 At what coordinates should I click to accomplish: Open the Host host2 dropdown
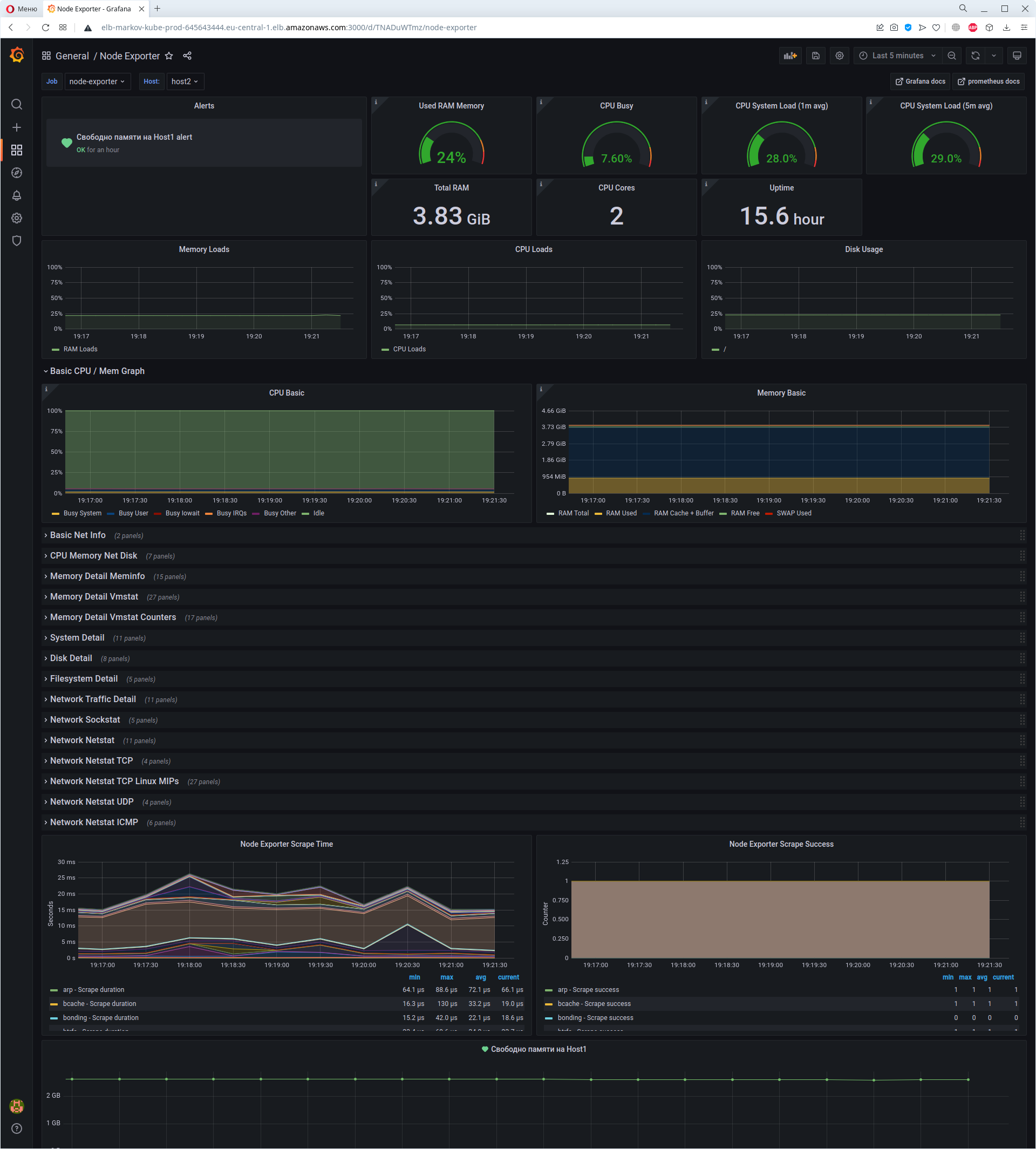pyautogui.click(x=185, y=81)
